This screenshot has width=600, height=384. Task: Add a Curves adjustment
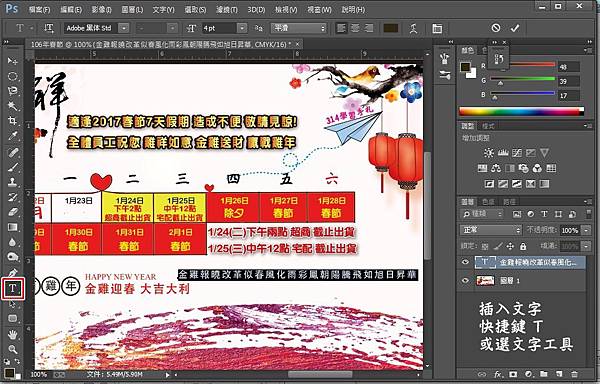coord(517,153)
